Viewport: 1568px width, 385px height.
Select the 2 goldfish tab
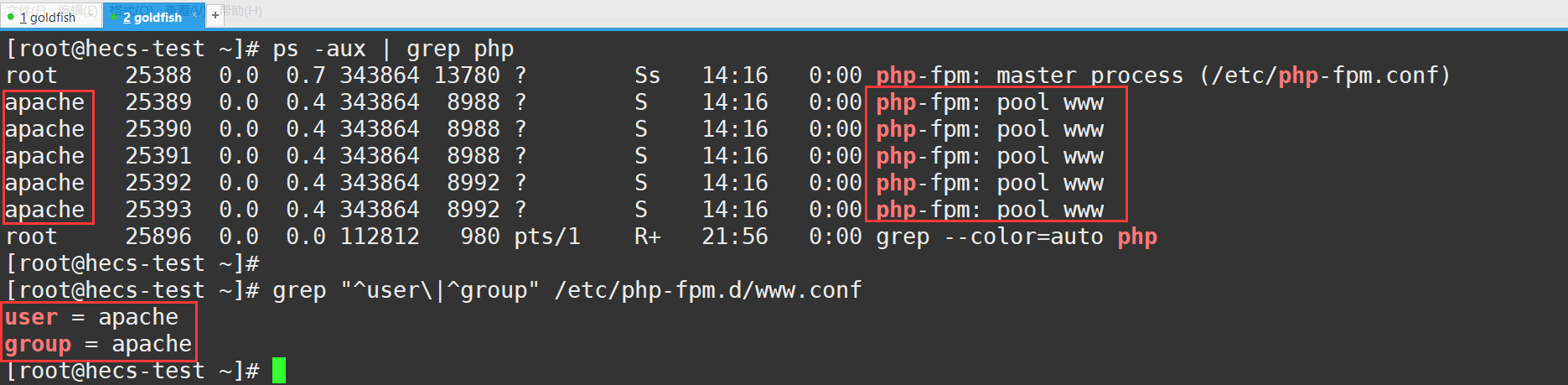tap(152, 17)
